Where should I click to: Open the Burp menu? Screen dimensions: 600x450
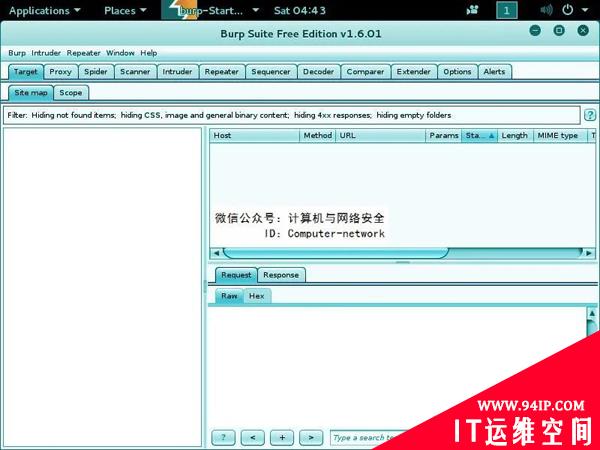click(17, 53)
